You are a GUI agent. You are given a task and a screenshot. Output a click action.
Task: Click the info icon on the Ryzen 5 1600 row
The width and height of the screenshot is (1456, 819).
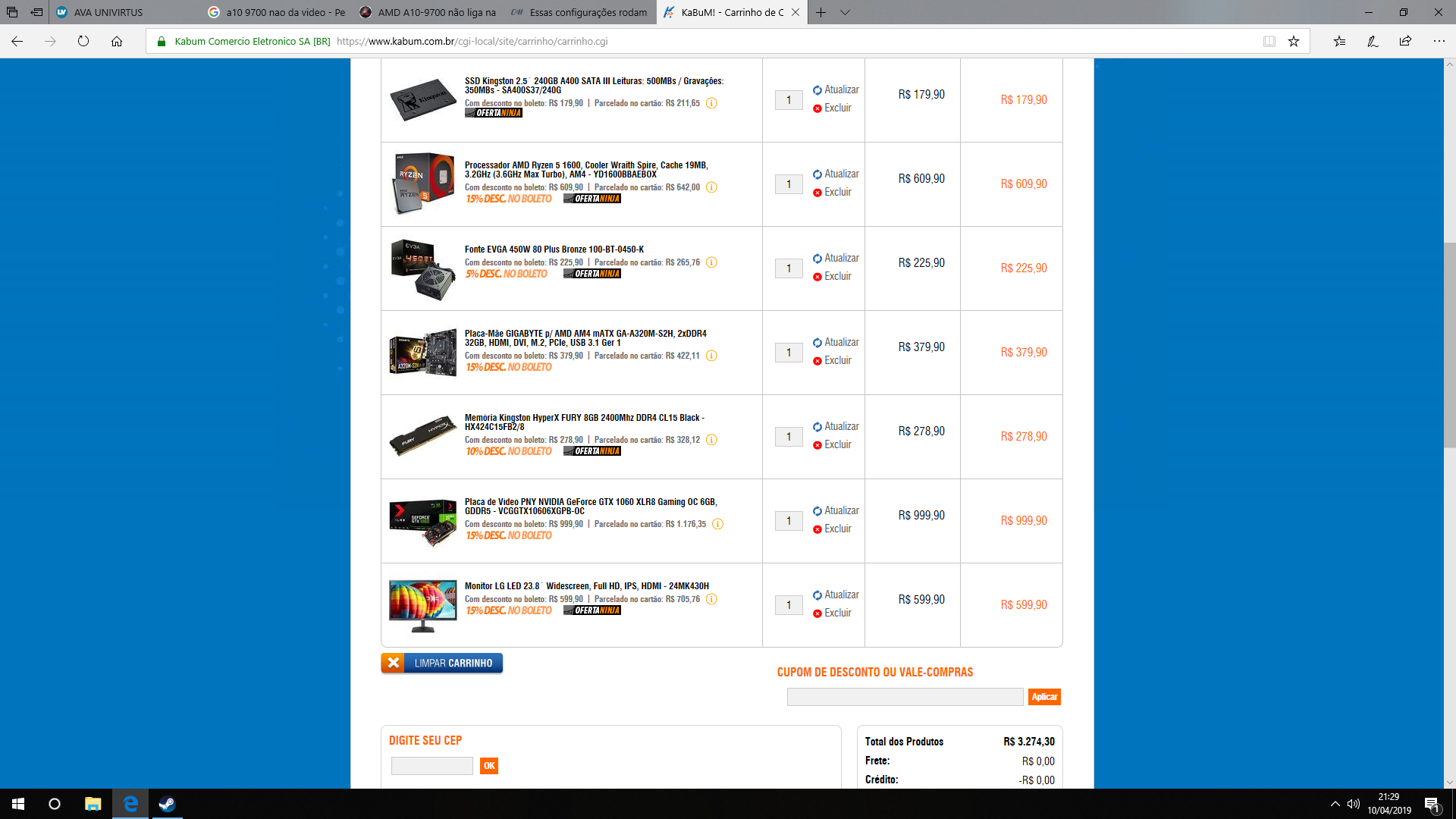pos(711,187)
